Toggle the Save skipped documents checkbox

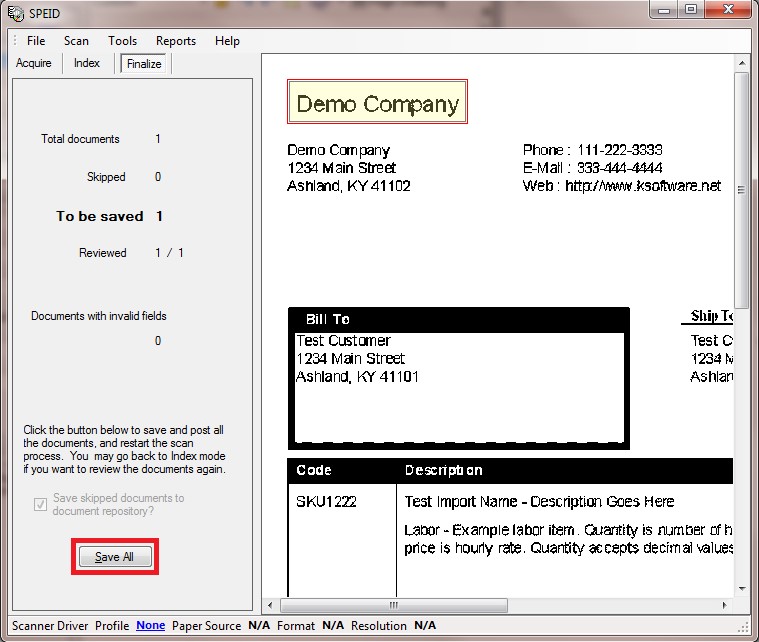tap(41, 504)
